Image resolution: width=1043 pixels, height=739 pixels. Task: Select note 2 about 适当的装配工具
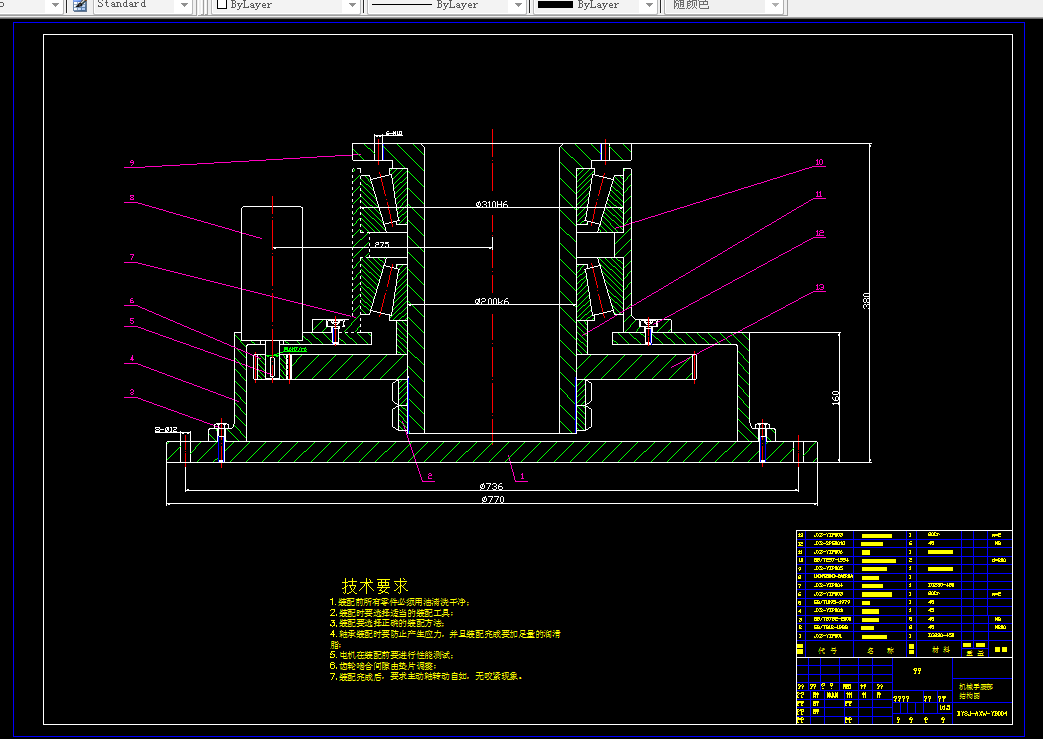pyautogui.click(x=392, y=613)
